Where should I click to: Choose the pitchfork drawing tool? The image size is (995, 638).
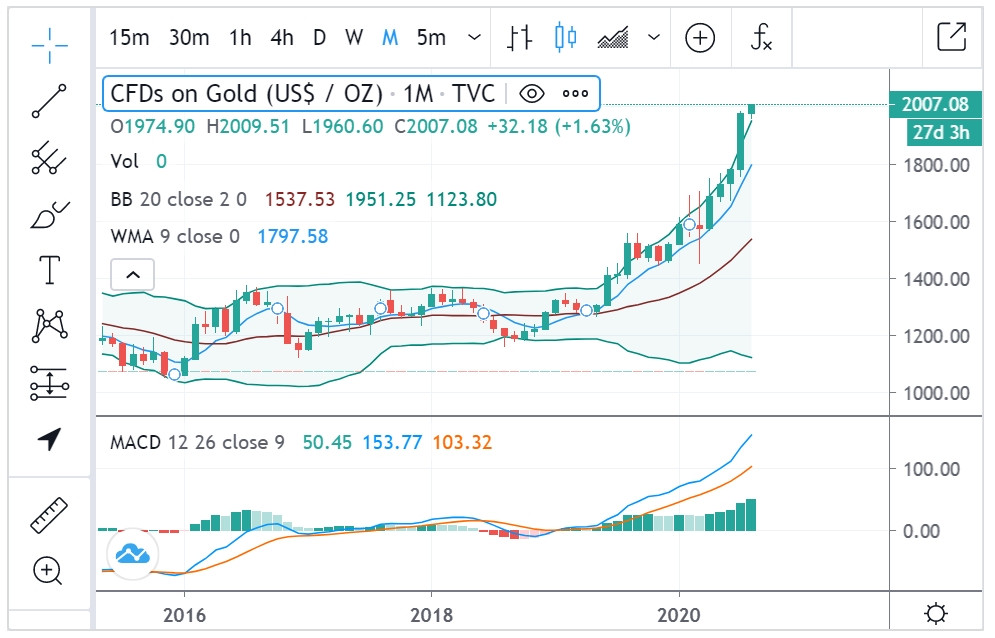pos(49,157)
